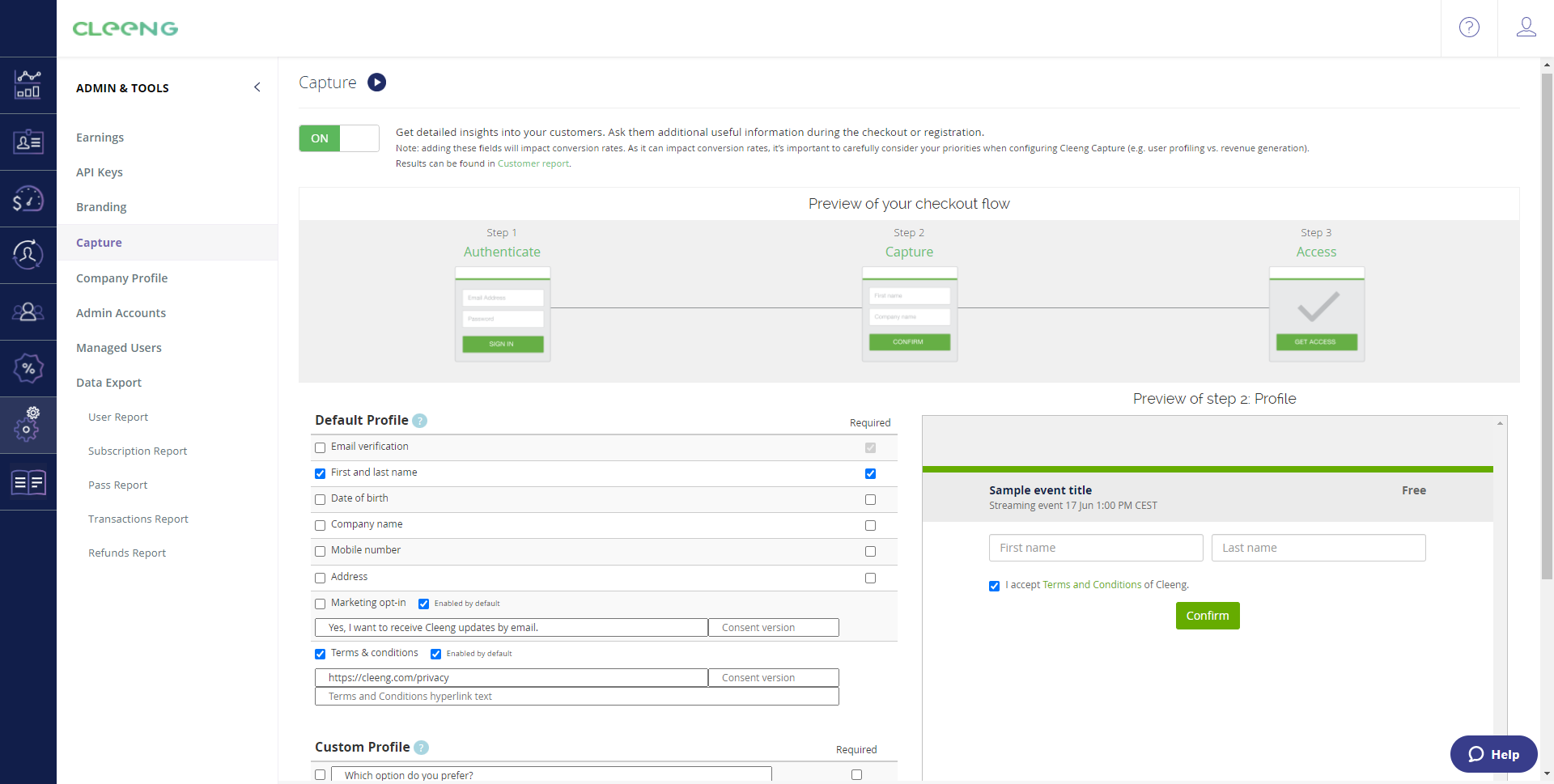Open the user account profile icon
Viewport: 1554px width, 784px height.
1526,28
